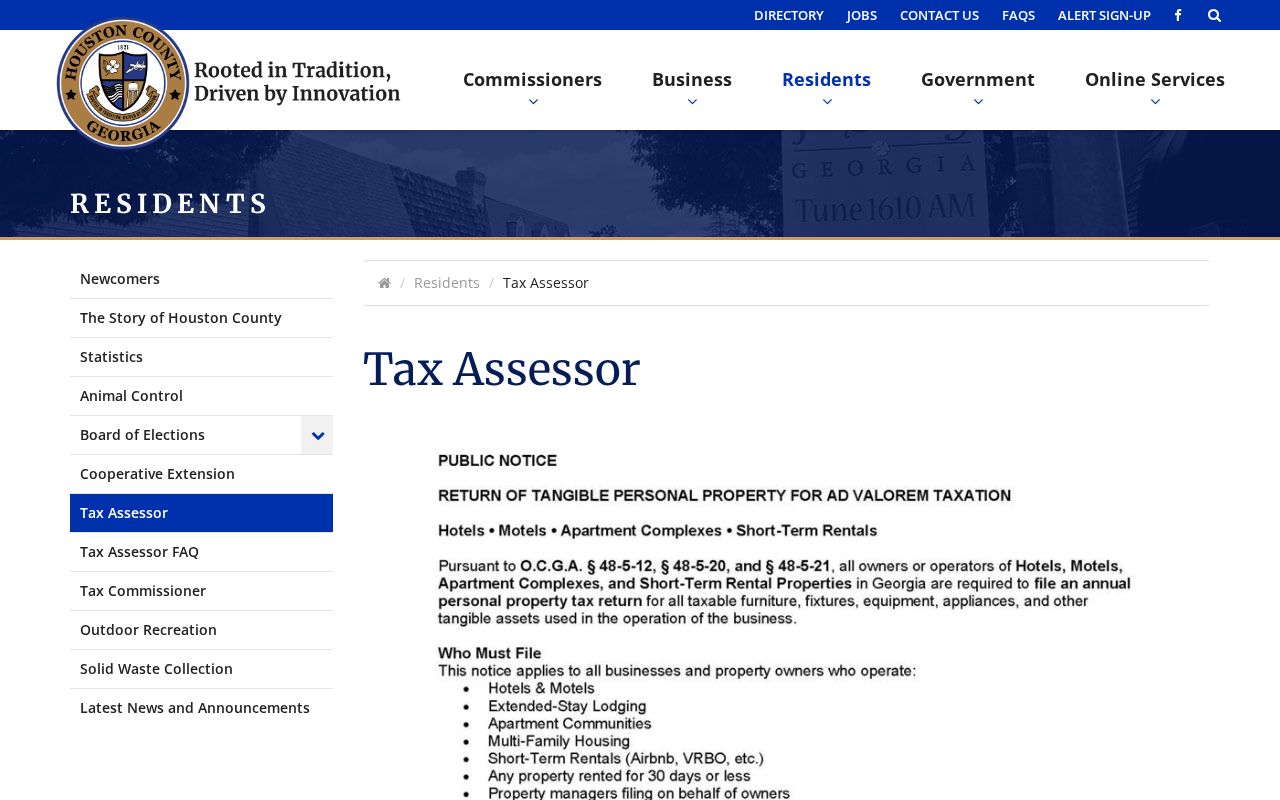Expand the Board of Elections submenu arrow
1280x800 pixels.
(317, 435)
